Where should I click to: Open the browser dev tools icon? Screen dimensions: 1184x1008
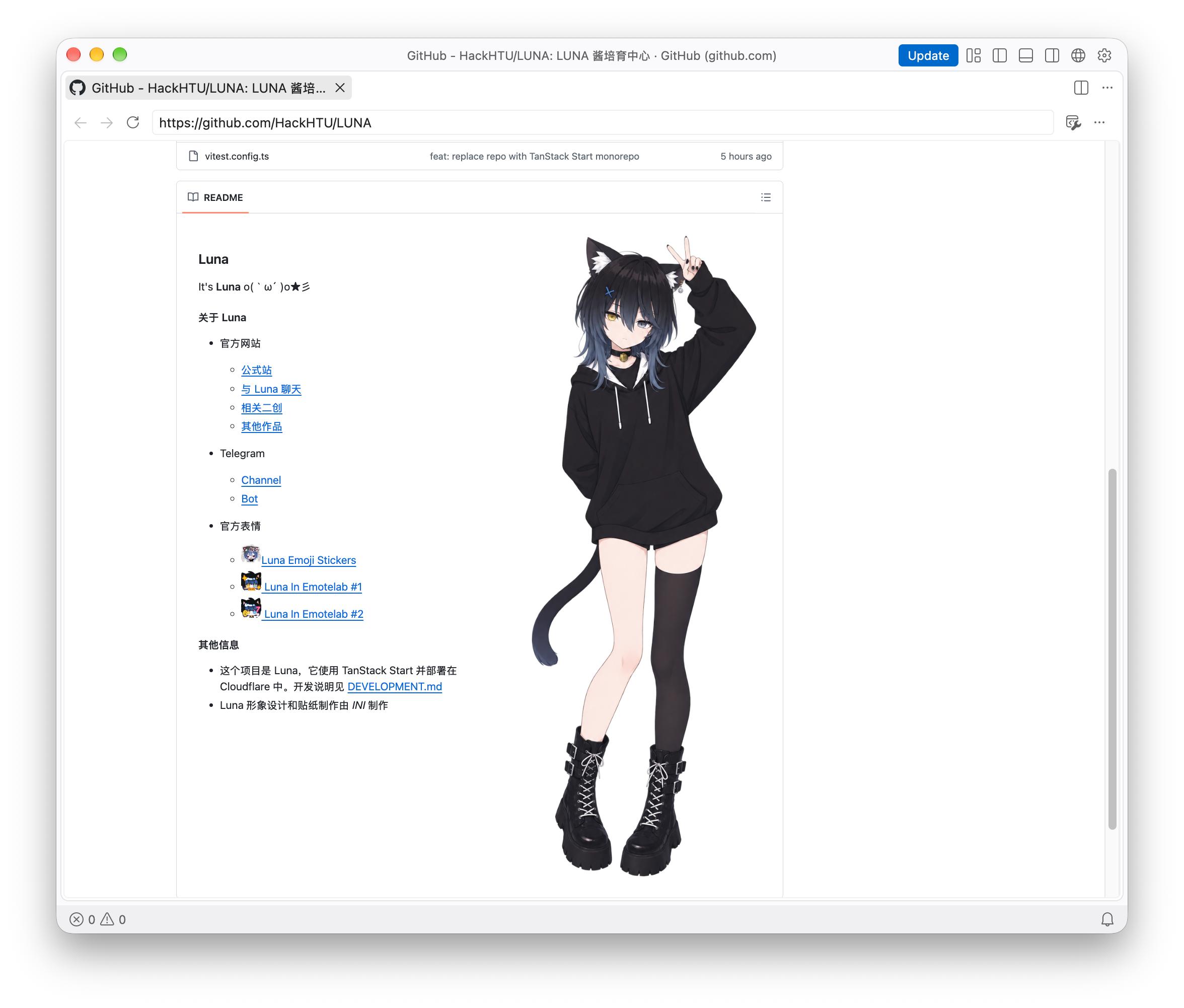(x=1073, y=123)
